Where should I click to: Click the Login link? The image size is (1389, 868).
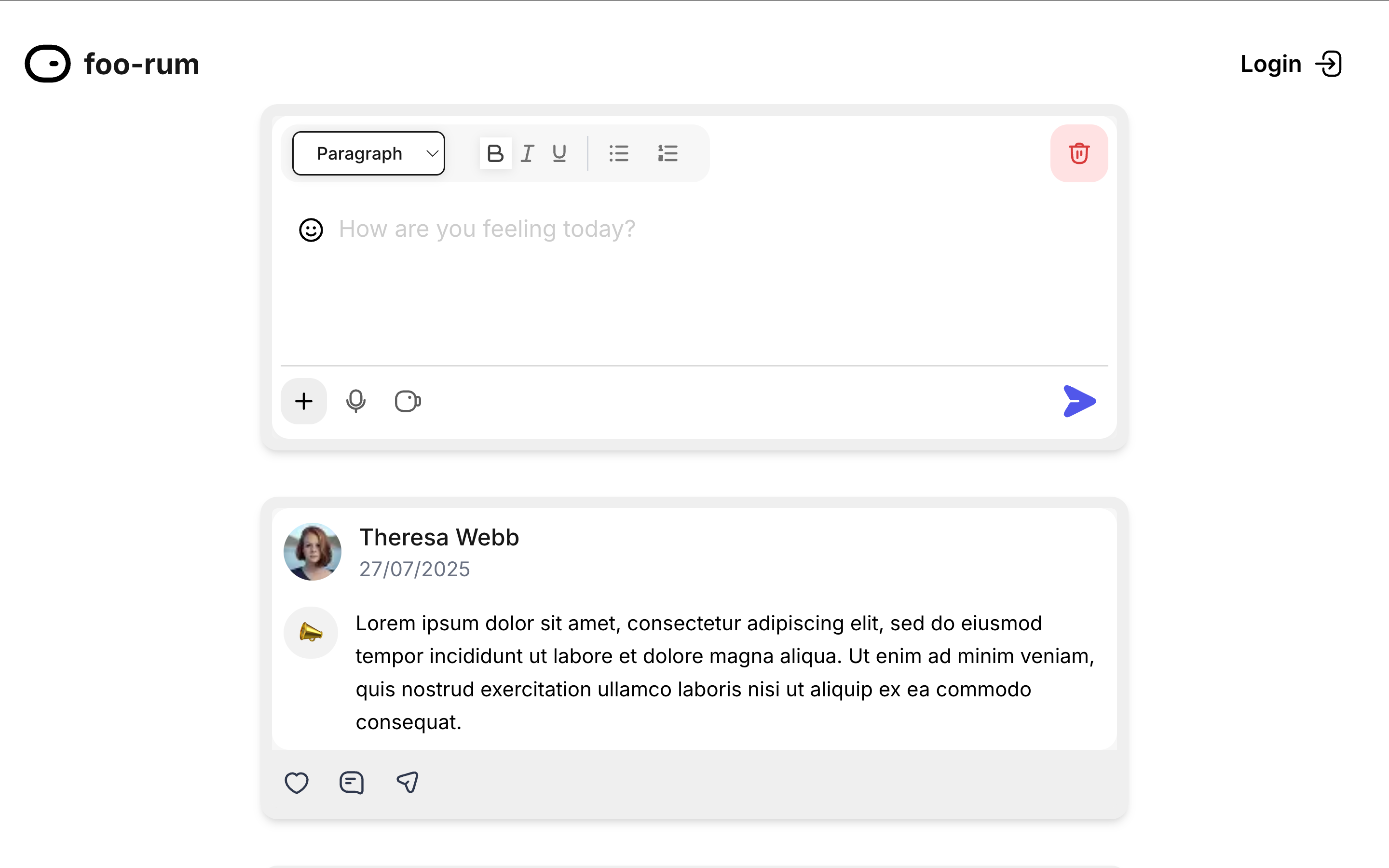[1291, 64]
